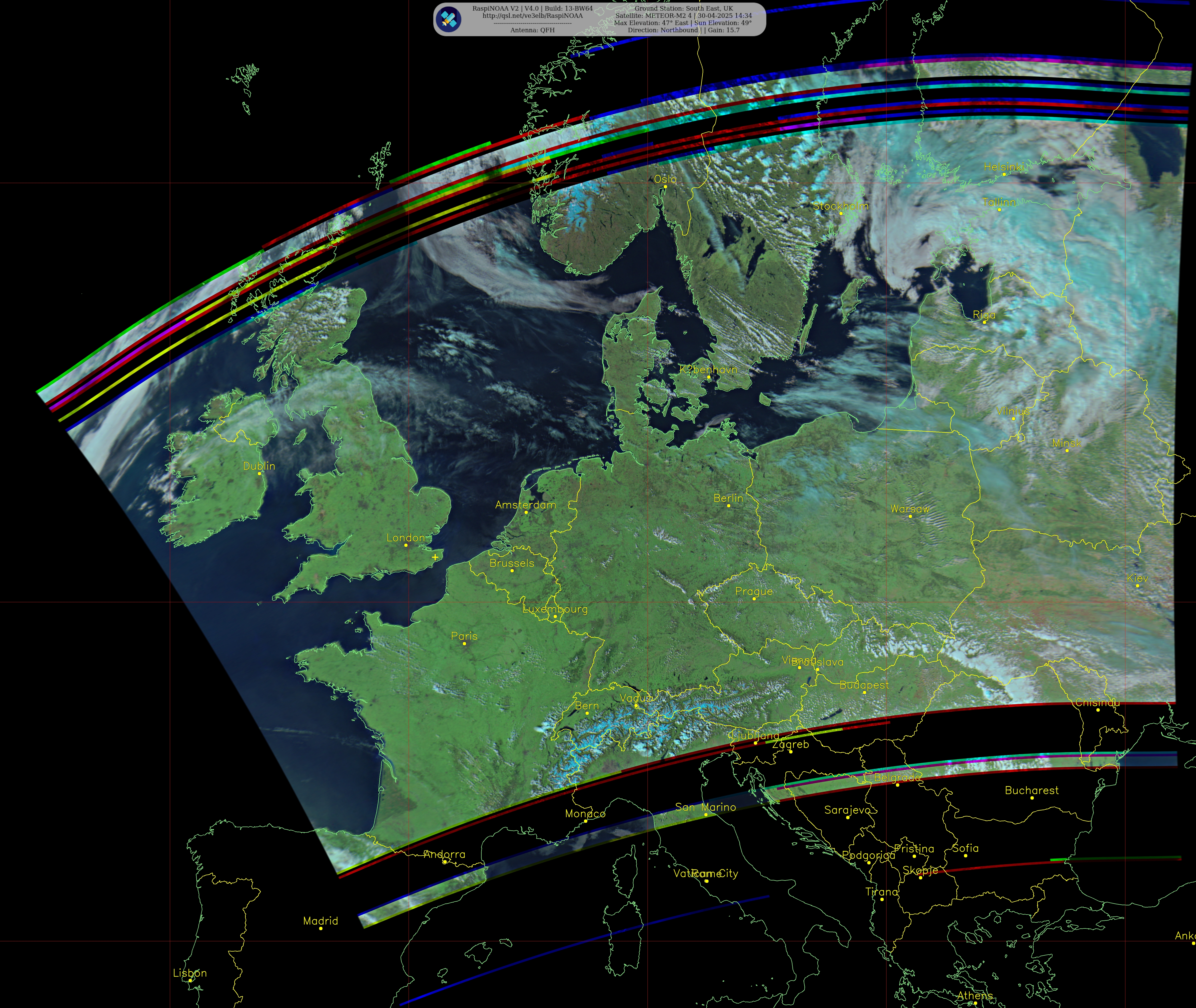Click the Athens city label
The image size is (1196, 1008).
pos(975,996)
